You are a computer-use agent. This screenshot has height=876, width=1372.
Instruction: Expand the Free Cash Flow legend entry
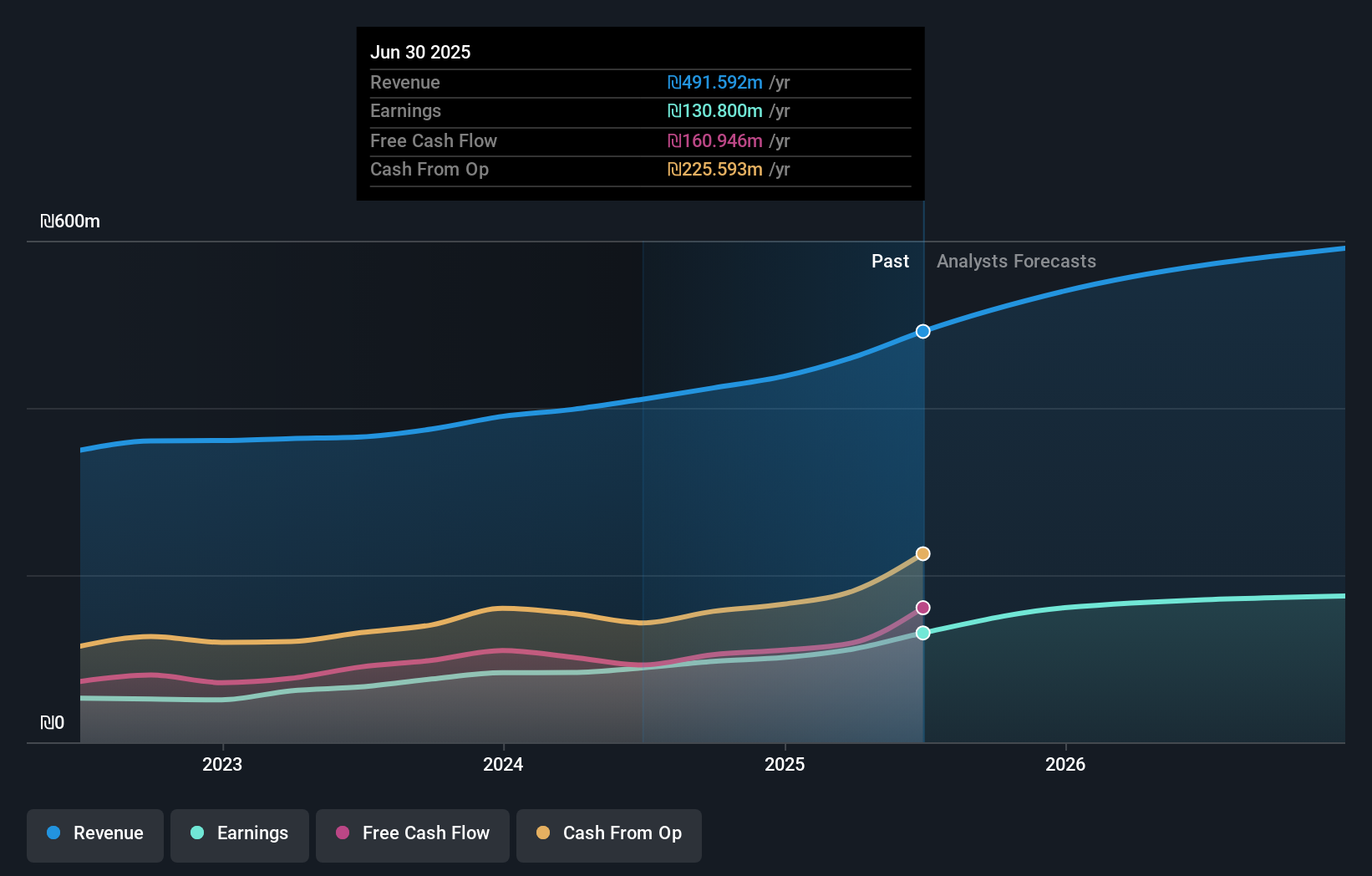412,834
